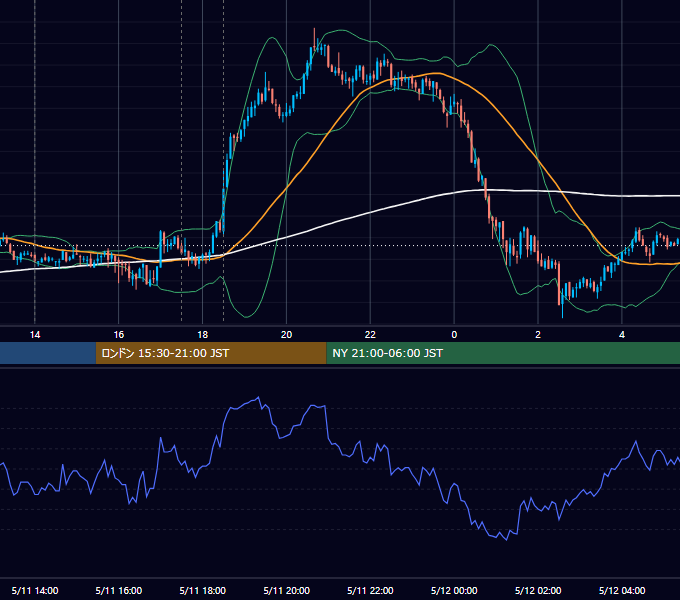Image resolution: width=680 pixels, height=600 pixels.
Task: Click the 5/11 16:00 label on the lower axis
Action: click(x=118, y=590)
